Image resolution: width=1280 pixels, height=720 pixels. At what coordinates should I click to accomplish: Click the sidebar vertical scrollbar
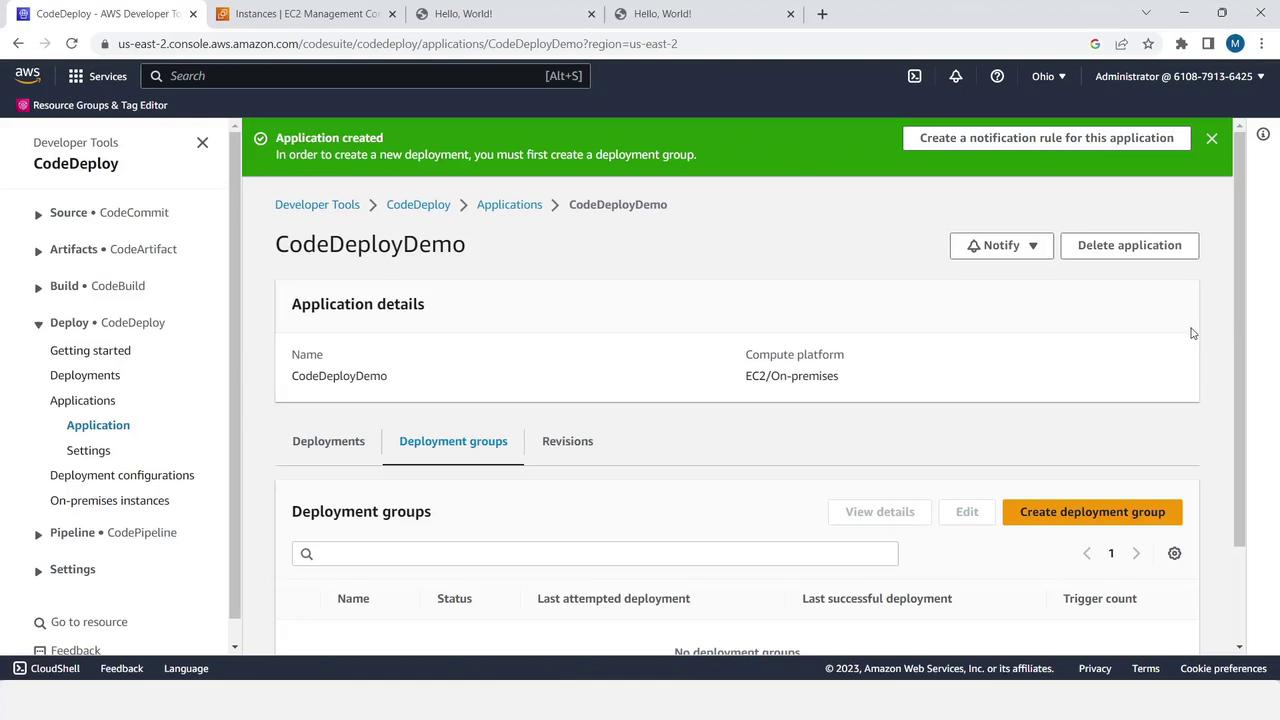pyautogui.click(x=235, y=375)
